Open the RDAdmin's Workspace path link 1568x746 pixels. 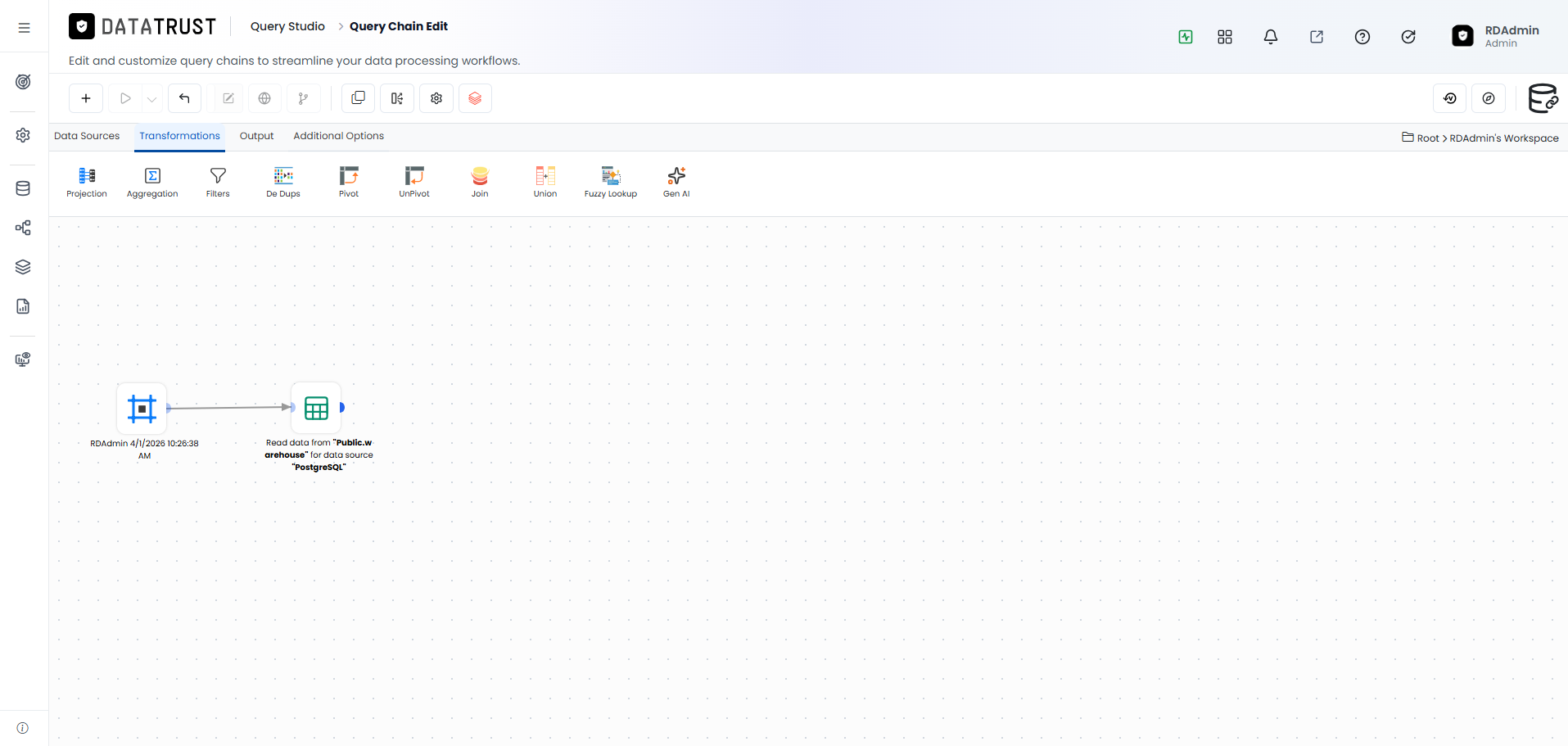(x=1504, y=138)
